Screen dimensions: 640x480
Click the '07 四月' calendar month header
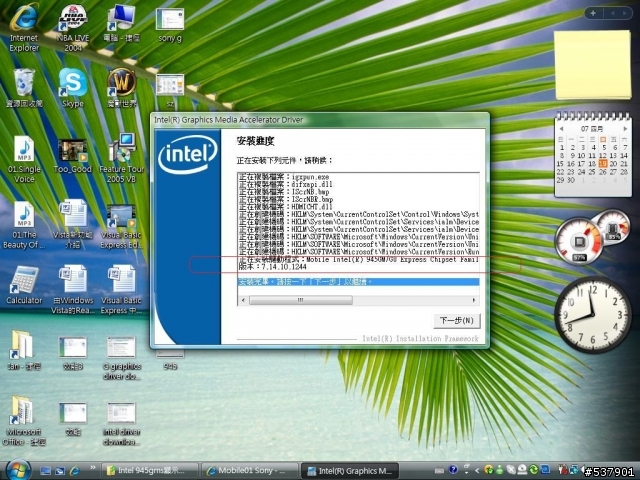click(592, 129)
